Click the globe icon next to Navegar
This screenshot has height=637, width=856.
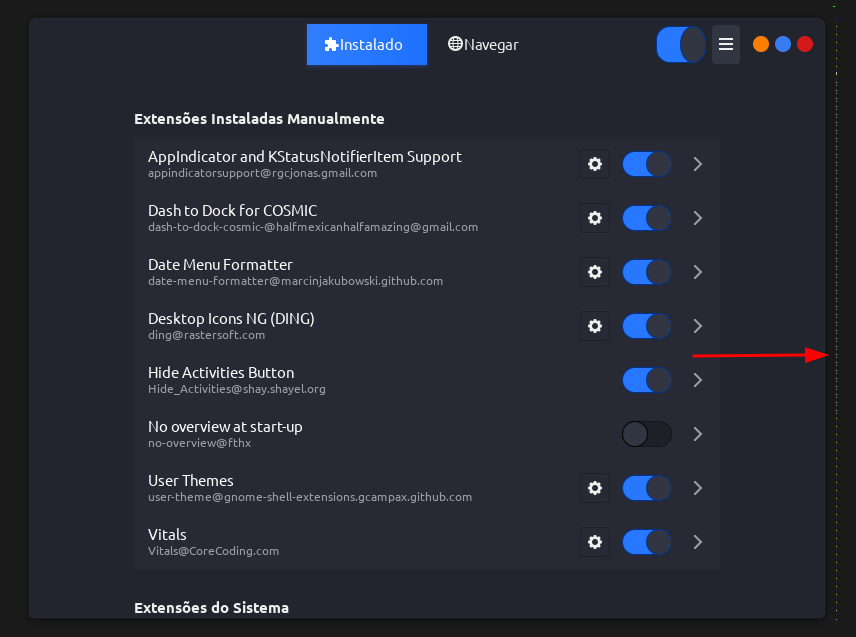[455, 44]
